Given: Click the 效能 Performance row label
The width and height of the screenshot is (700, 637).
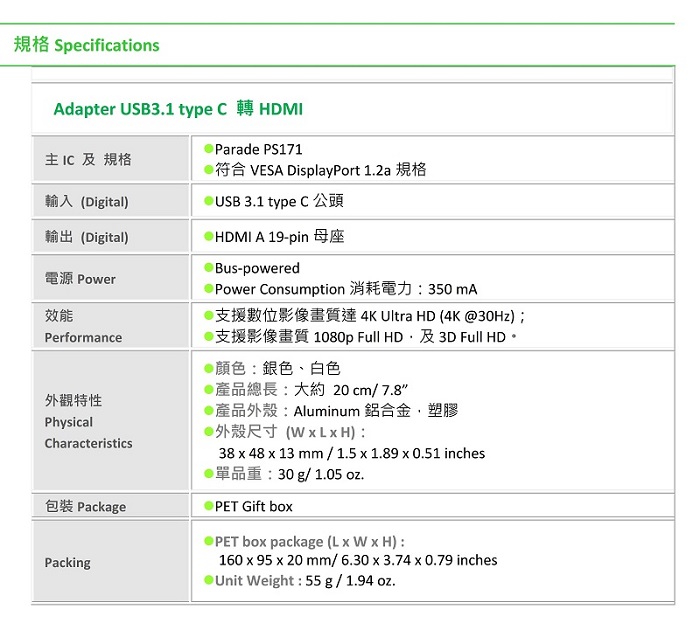Looking at the screenshot, I should tap(83, 326).
